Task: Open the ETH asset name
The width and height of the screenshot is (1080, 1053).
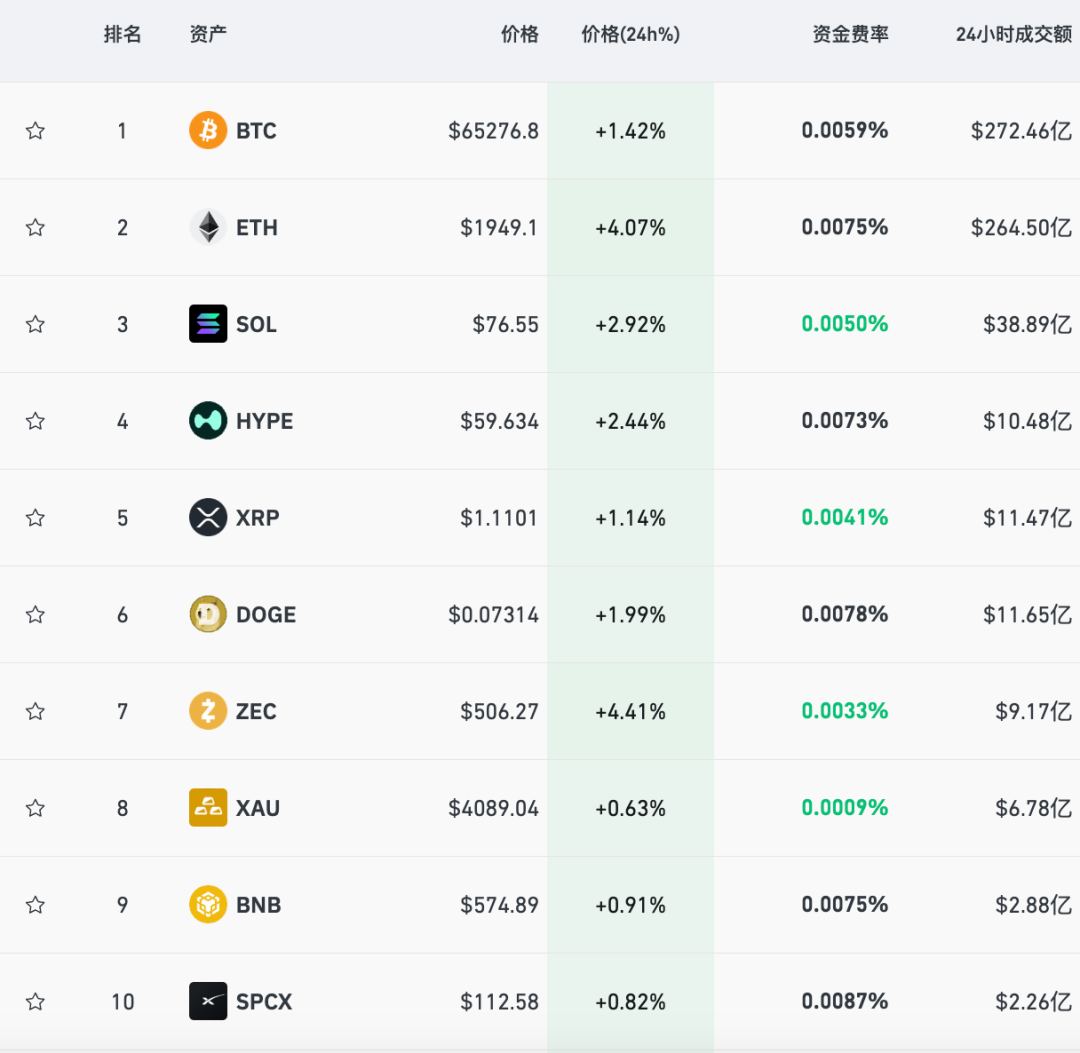Action: point(257,227)
